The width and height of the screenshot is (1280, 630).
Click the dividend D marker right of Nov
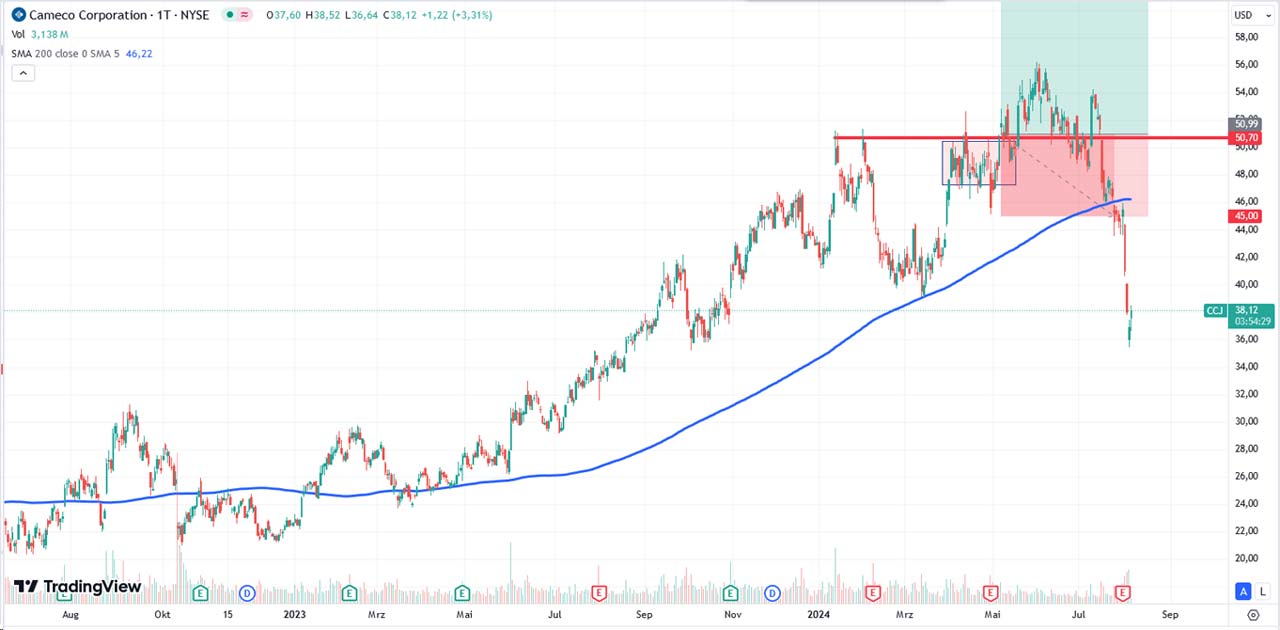(773, 593)
